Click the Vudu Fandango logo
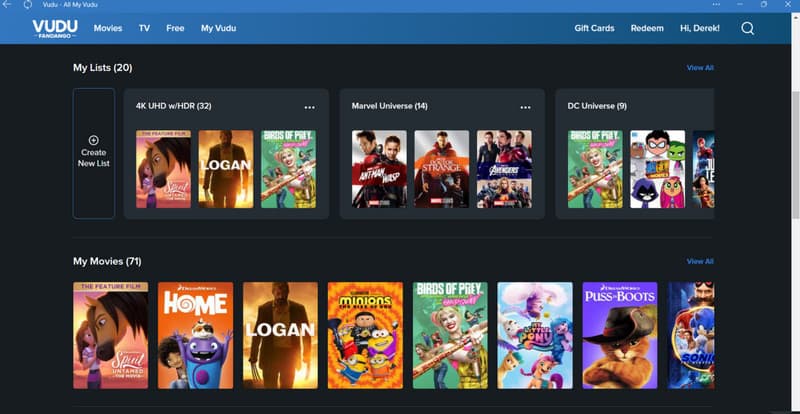Viewport: 800px width, 414px height. [55, 29]
